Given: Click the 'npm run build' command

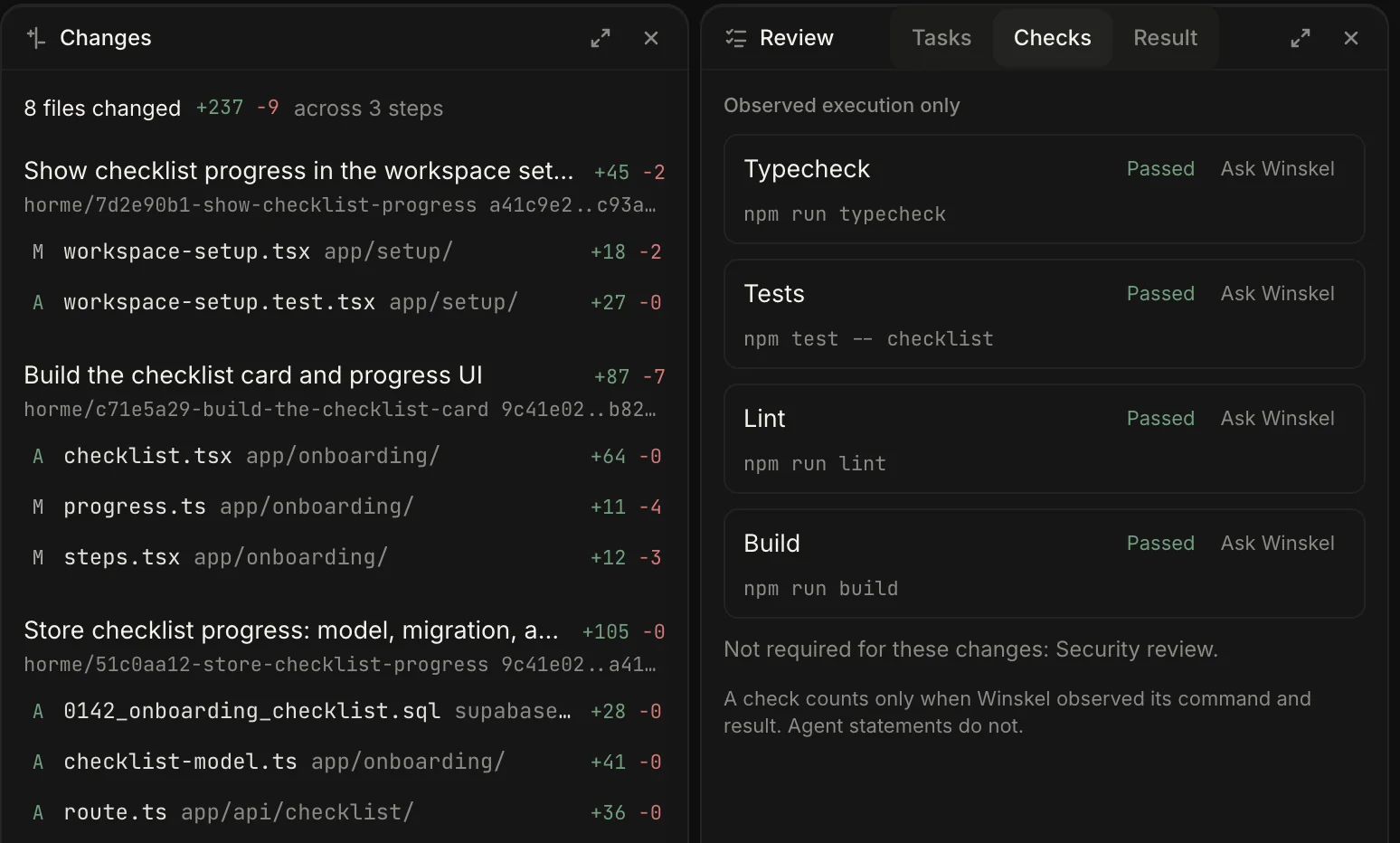Looking at the screenshot, I should [821, 589].
